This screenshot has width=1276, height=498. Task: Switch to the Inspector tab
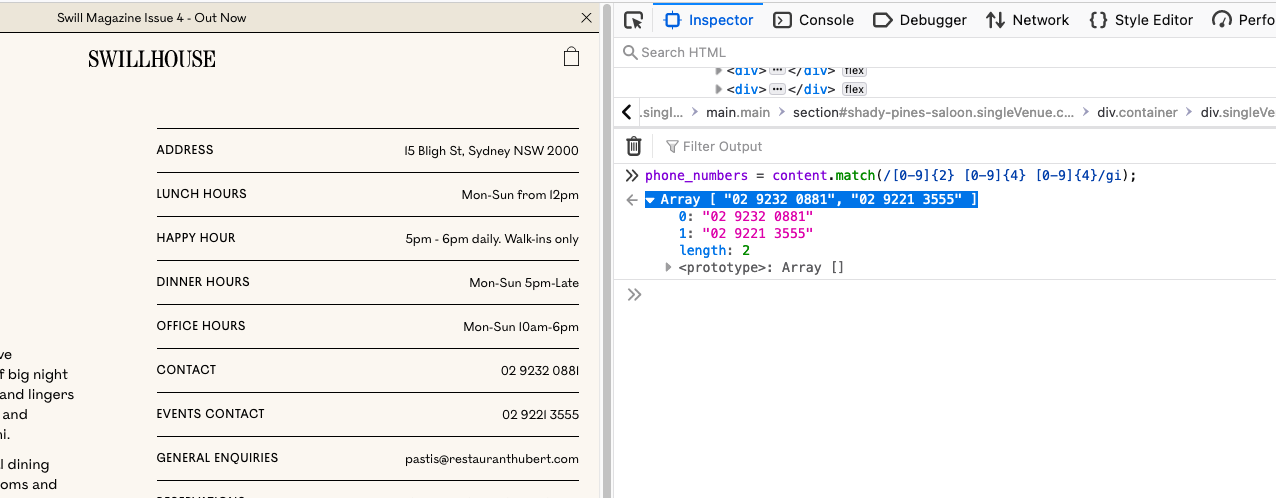pyautogui.click(x=709, y=20)
